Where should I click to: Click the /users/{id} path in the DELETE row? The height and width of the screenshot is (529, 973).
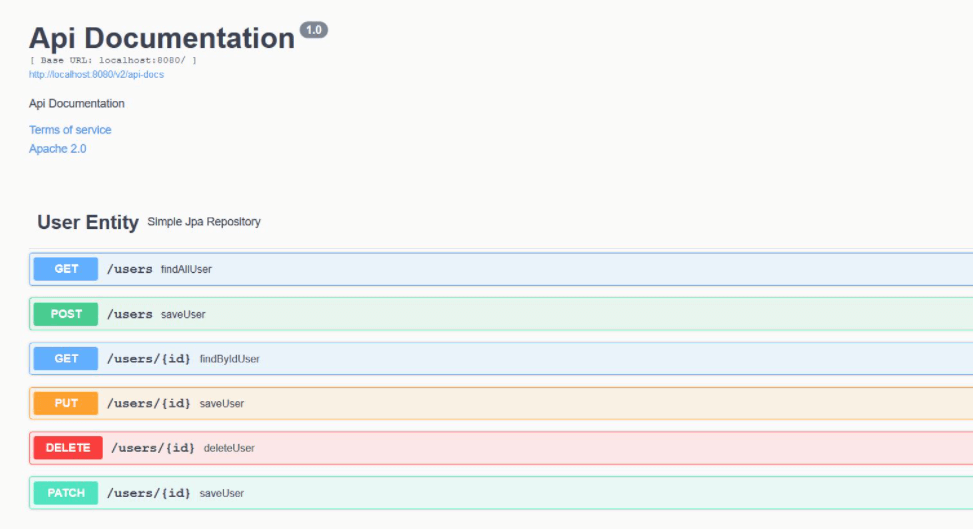click(x=153, y=448)
